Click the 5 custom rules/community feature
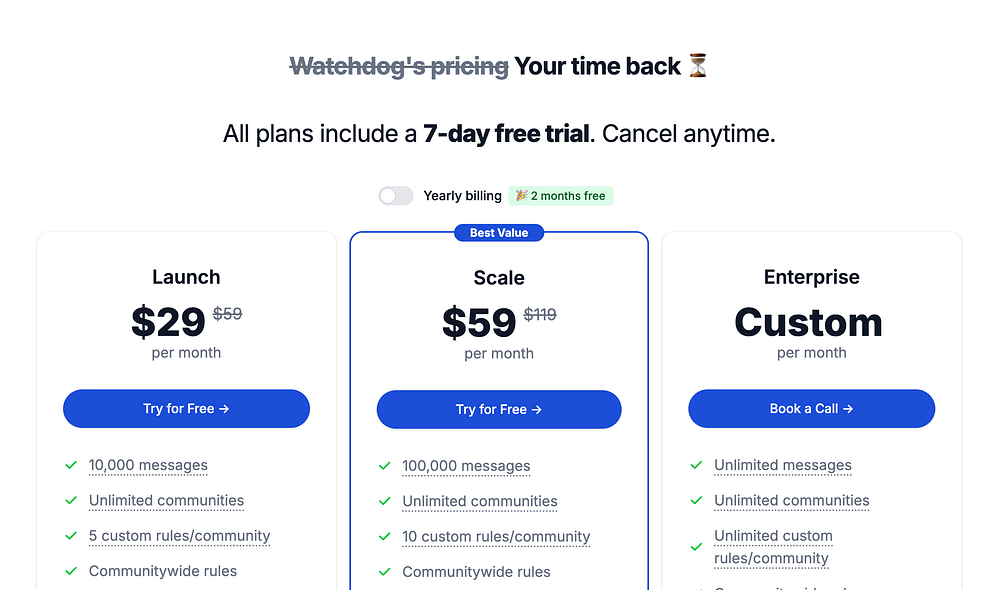The image size is (1000, 590). (x=179, y=535)
